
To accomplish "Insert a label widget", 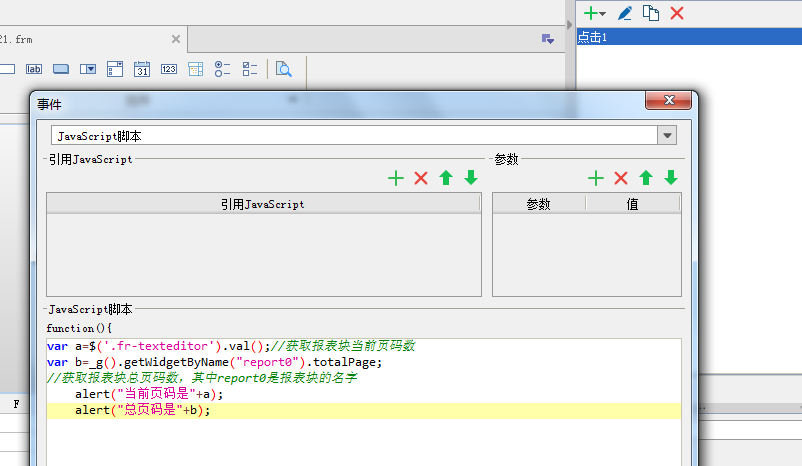I will pos(34,69).
